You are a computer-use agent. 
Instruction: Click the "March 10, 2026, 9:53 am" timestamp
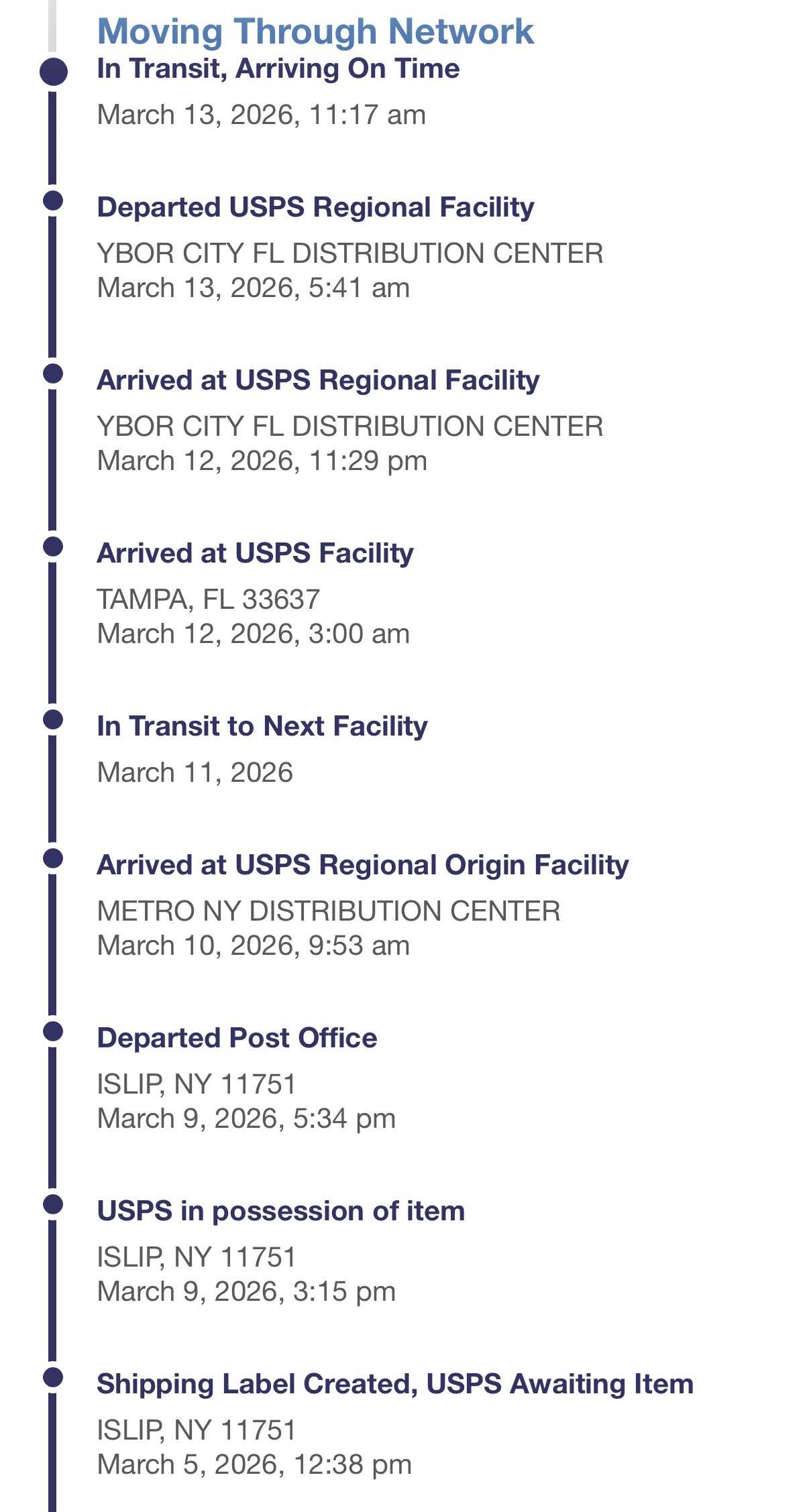coord(253,945)
